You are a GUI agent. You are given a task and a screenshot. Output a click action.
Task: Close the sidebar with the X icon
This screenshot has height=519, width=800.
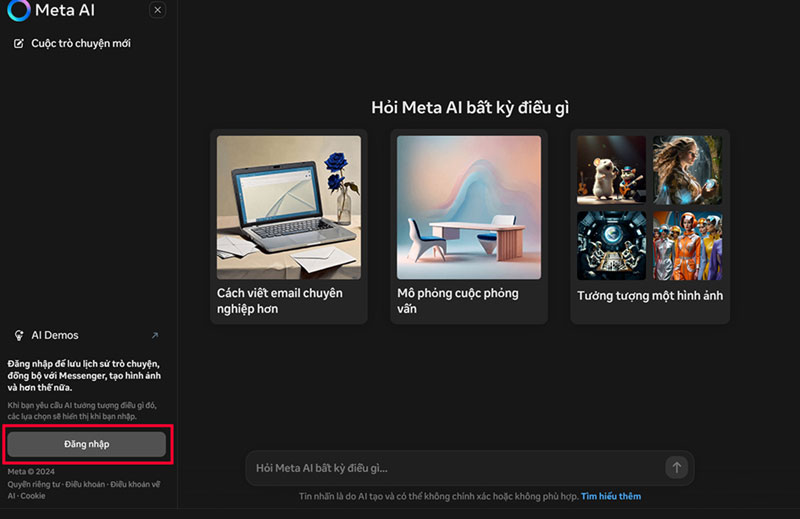click(157, 10)
